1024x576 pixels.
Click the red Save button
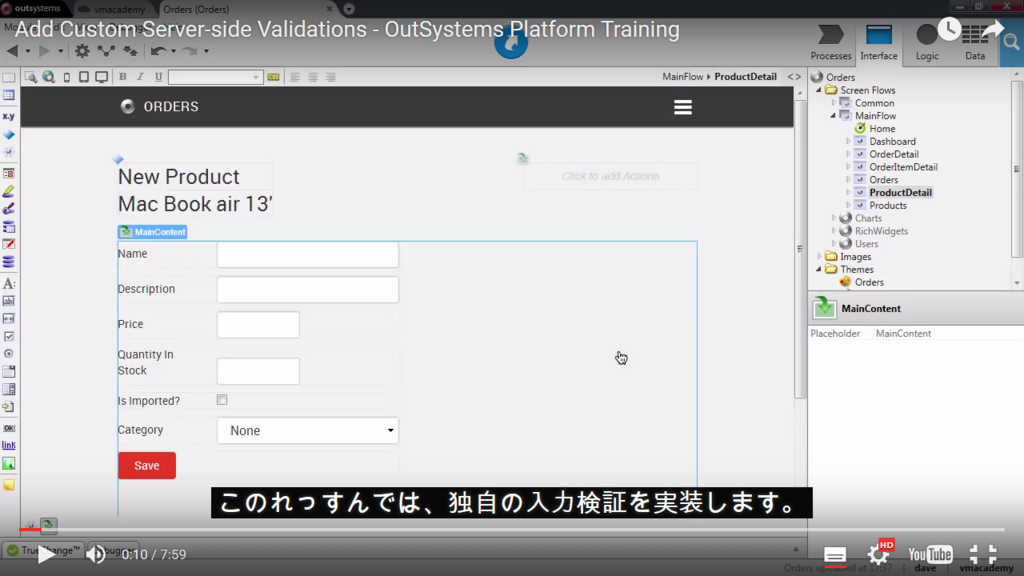pyautogui.click(x=147, y=466)
